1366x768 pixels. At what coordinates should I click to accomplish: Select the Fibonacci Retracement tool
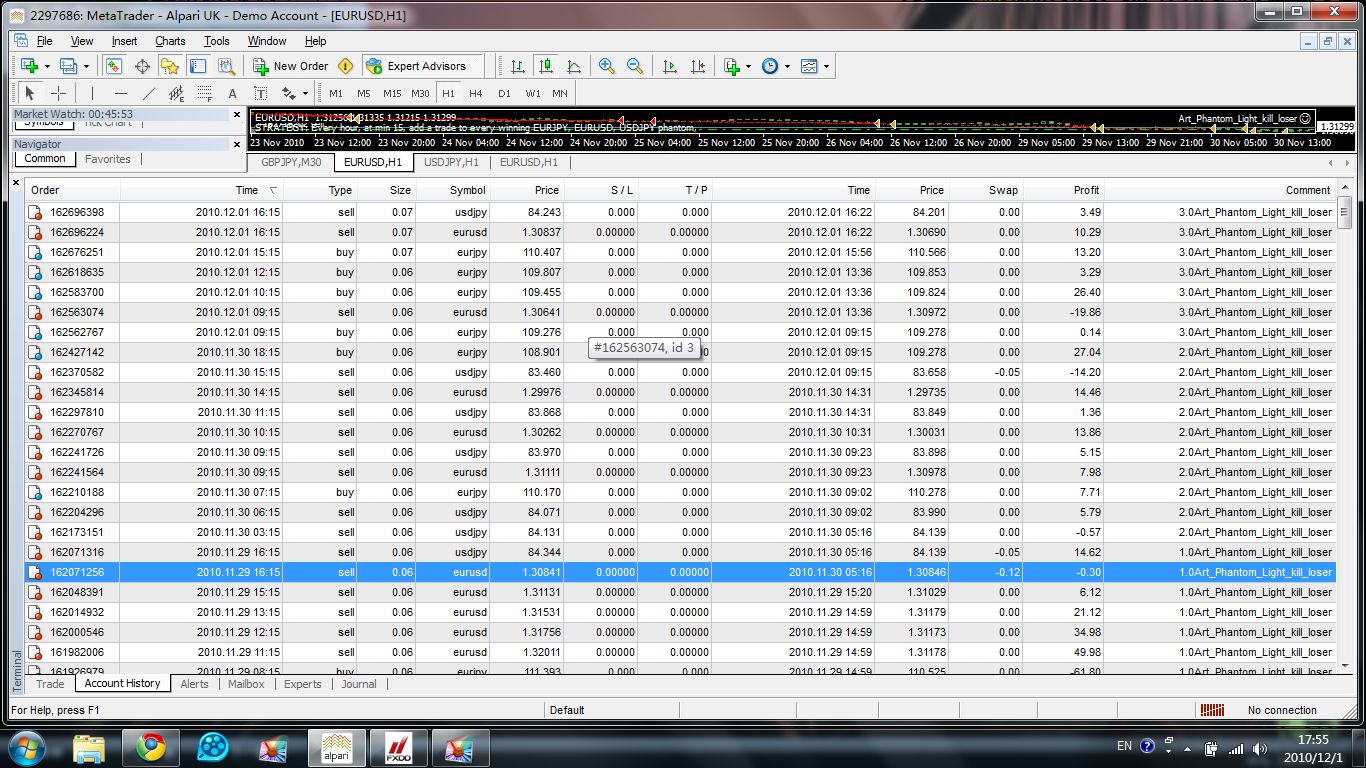[205, 93]
